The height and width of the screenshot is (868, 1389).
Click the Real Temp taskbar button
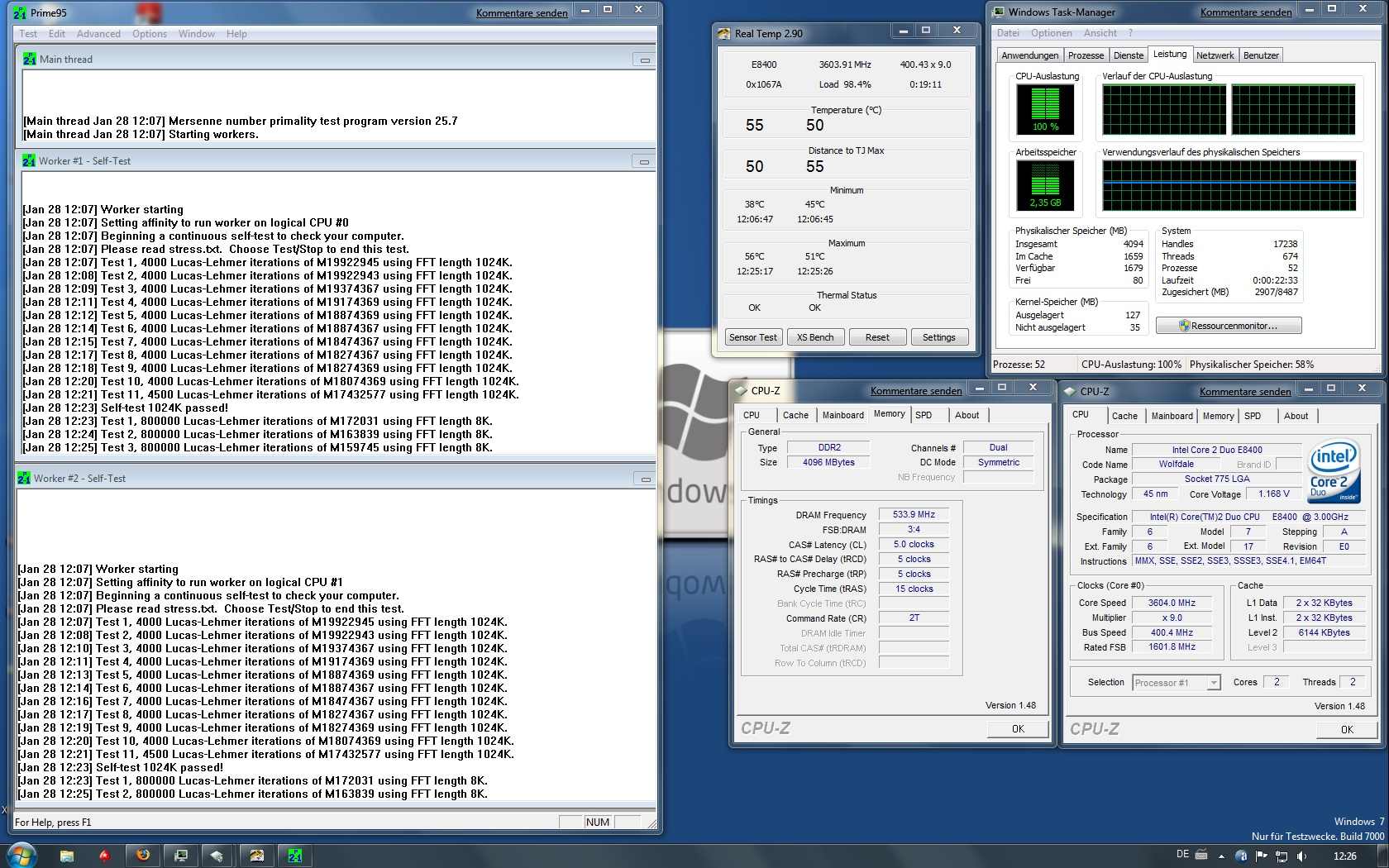[x=256, y=856]
